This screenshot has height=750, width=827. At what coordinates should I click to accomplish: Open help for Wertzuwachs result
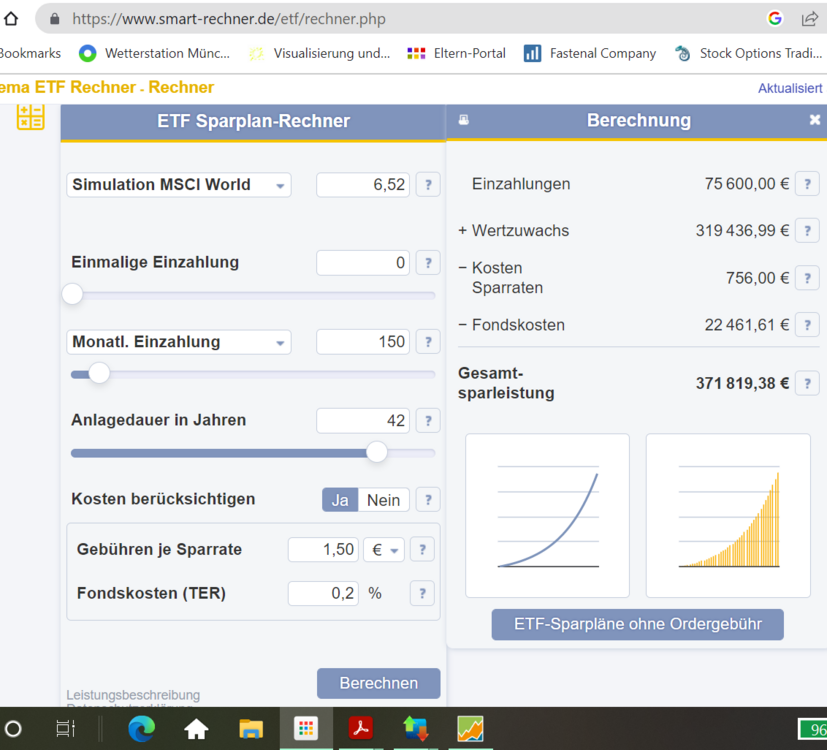click(x=806, y=231)
